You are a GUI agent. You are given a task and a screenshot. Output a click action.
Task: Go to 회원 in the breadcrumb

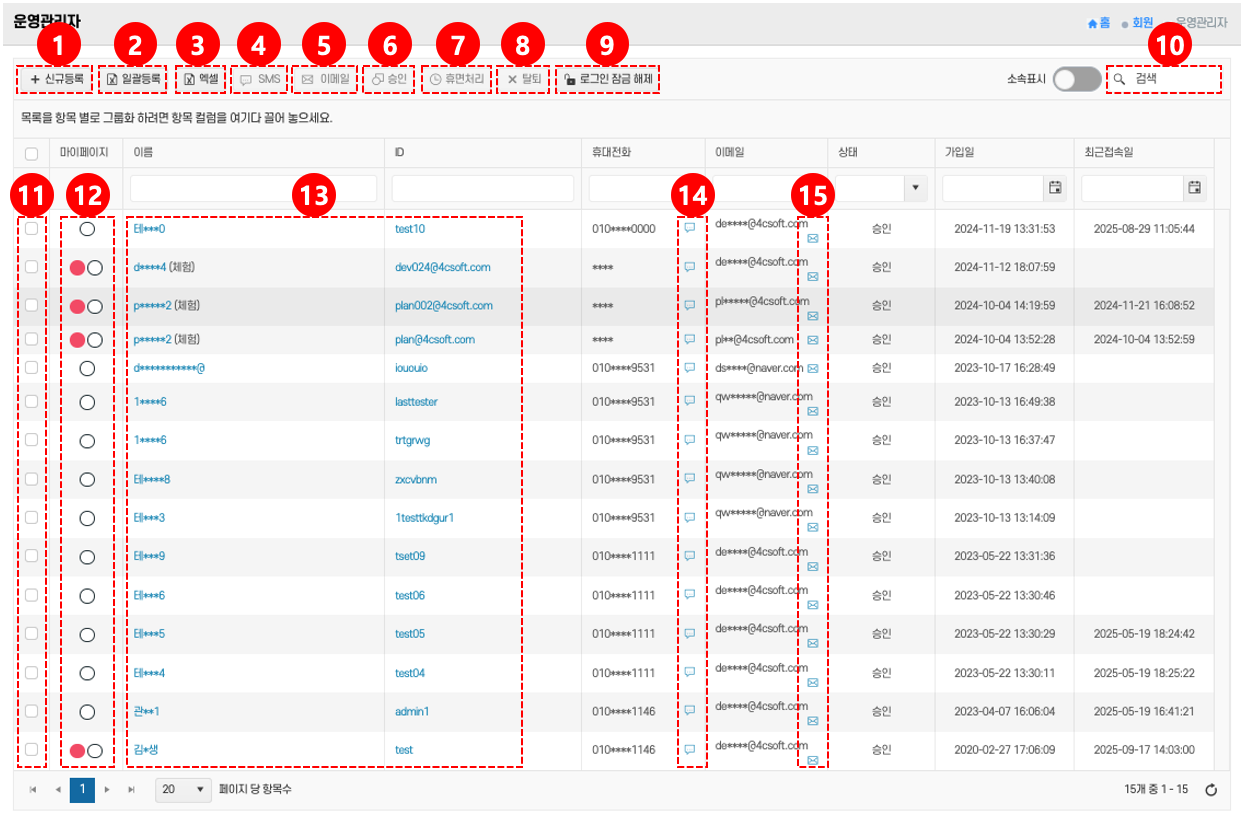(x=1142, y=22)
